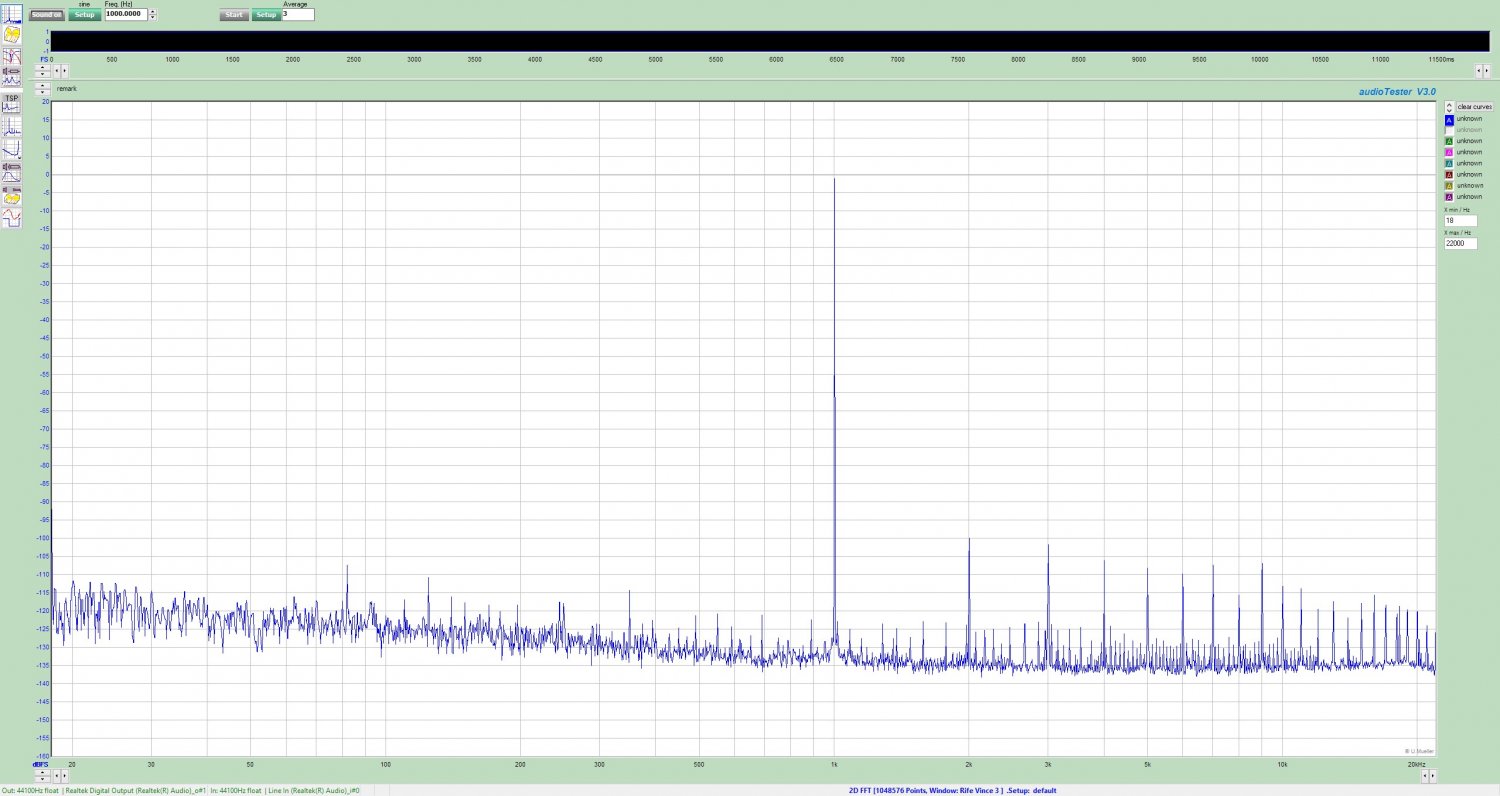Toggle the magenta curve swatch
Image resolution: width=1500 pixels, height=796 pixels.
tap(1449, 152)
